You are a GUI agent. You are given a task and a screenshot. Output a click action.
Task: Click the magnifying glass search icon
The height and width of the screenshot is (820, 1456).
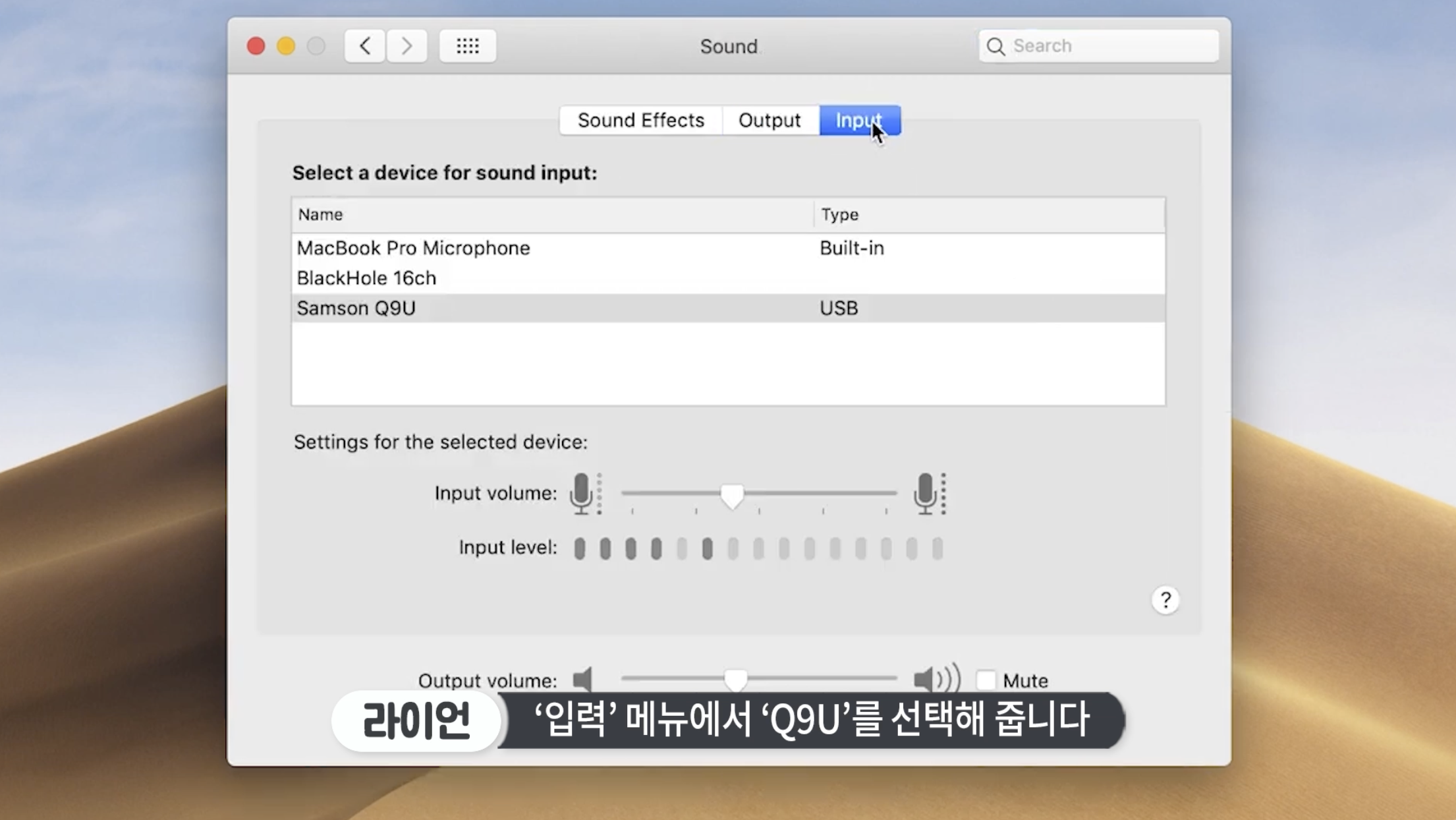tap(995, 46)
